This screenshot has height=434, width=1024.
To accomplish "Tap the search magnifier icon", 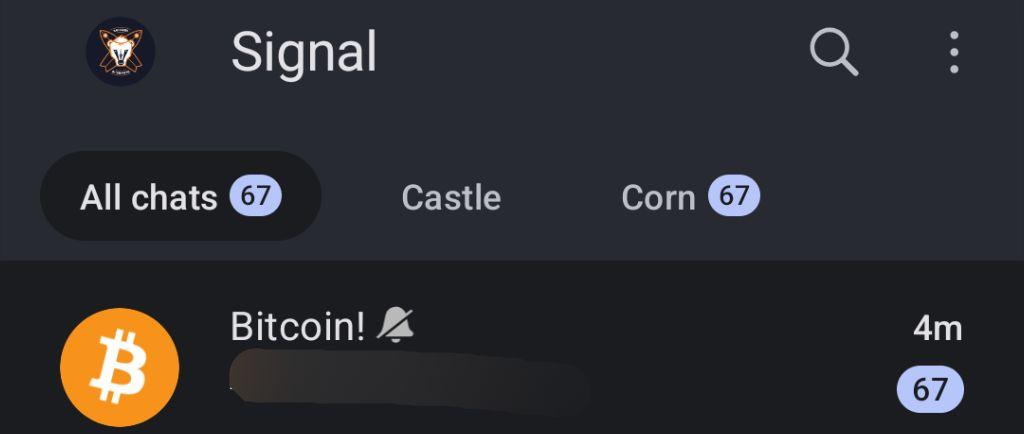I will point(833,51).
